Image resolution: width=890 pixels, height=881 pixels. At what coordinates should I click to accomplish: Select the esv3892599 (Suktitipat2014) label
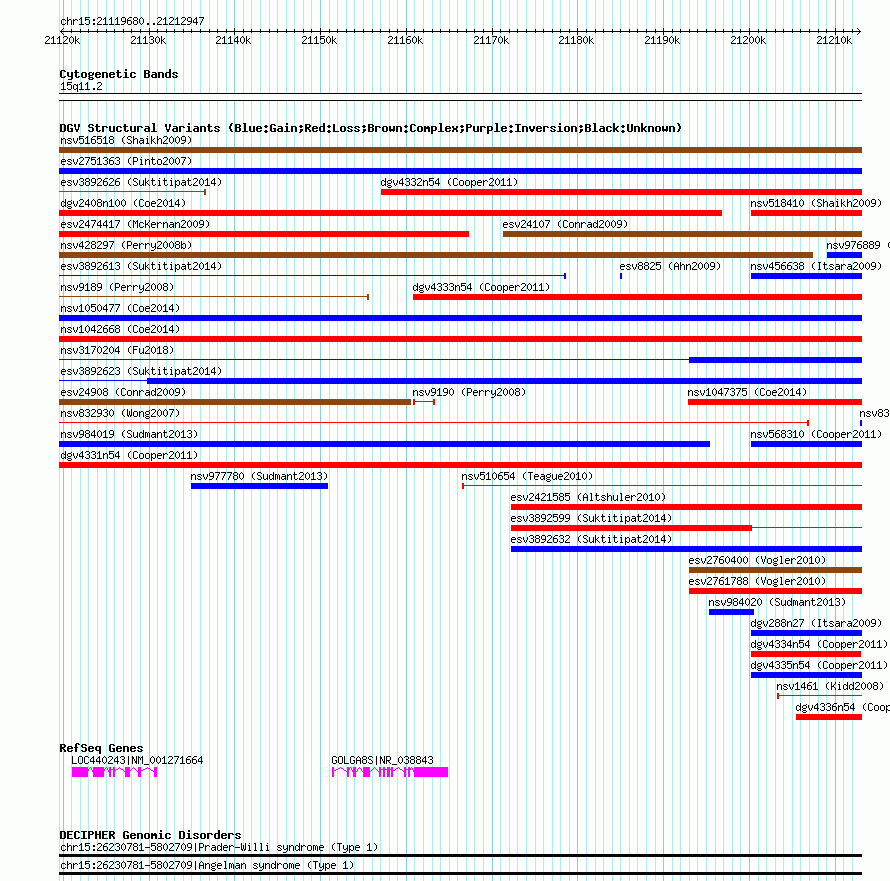click(x=591, y=518)
